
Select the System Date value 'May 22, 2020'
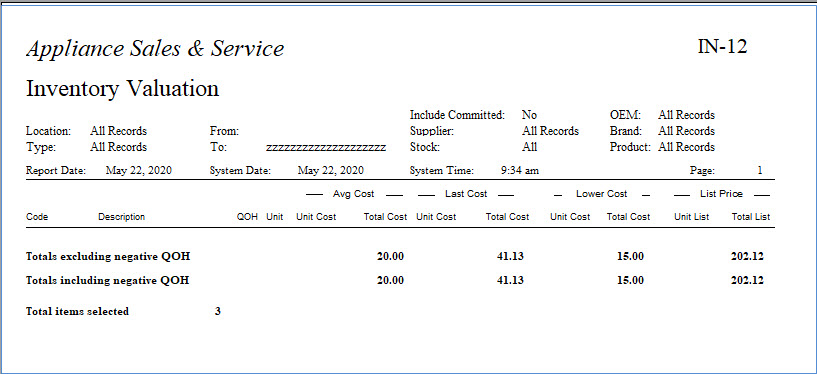click(331, 170)
